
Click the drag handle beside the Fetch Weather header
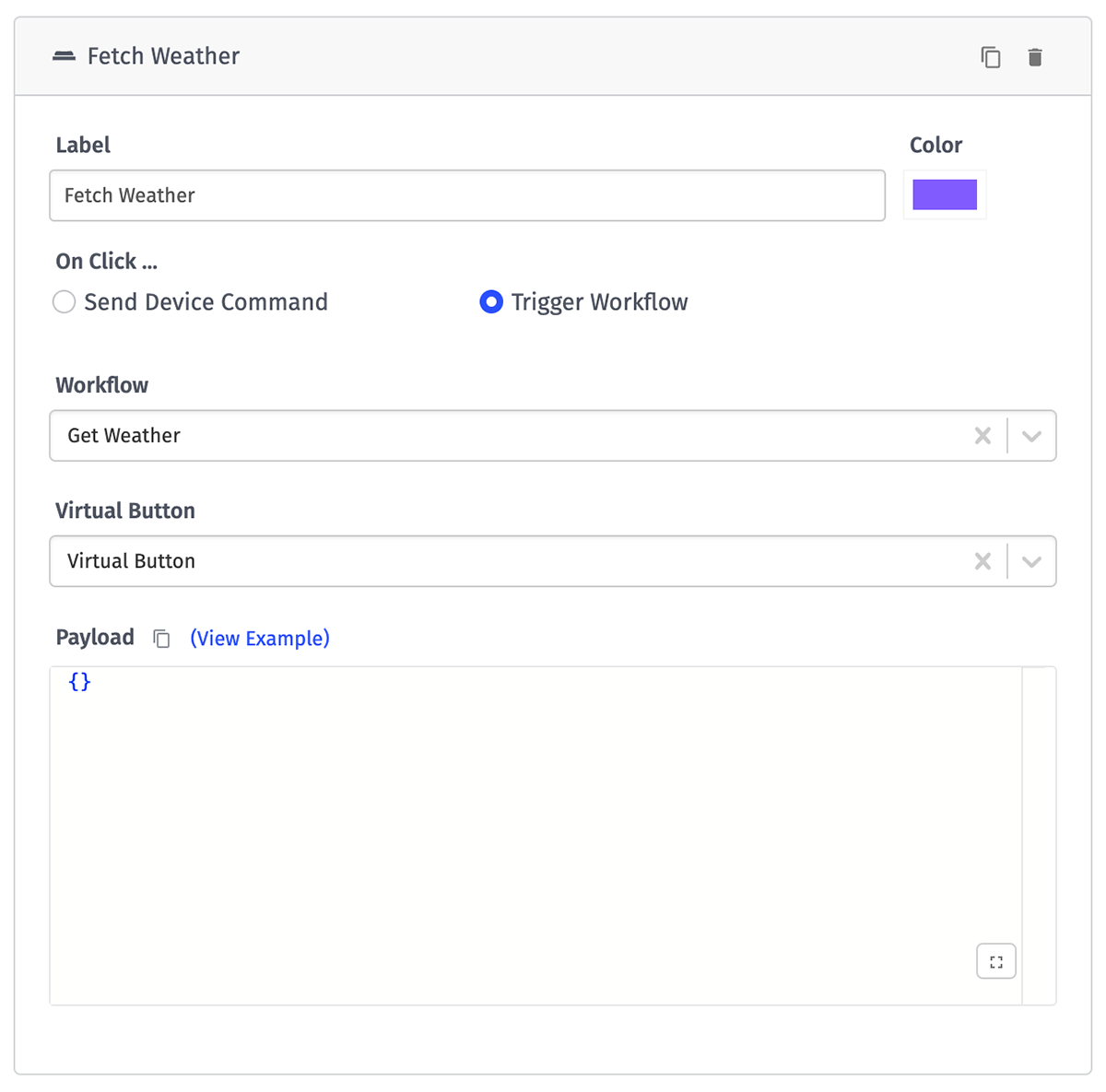coord(64,56)
